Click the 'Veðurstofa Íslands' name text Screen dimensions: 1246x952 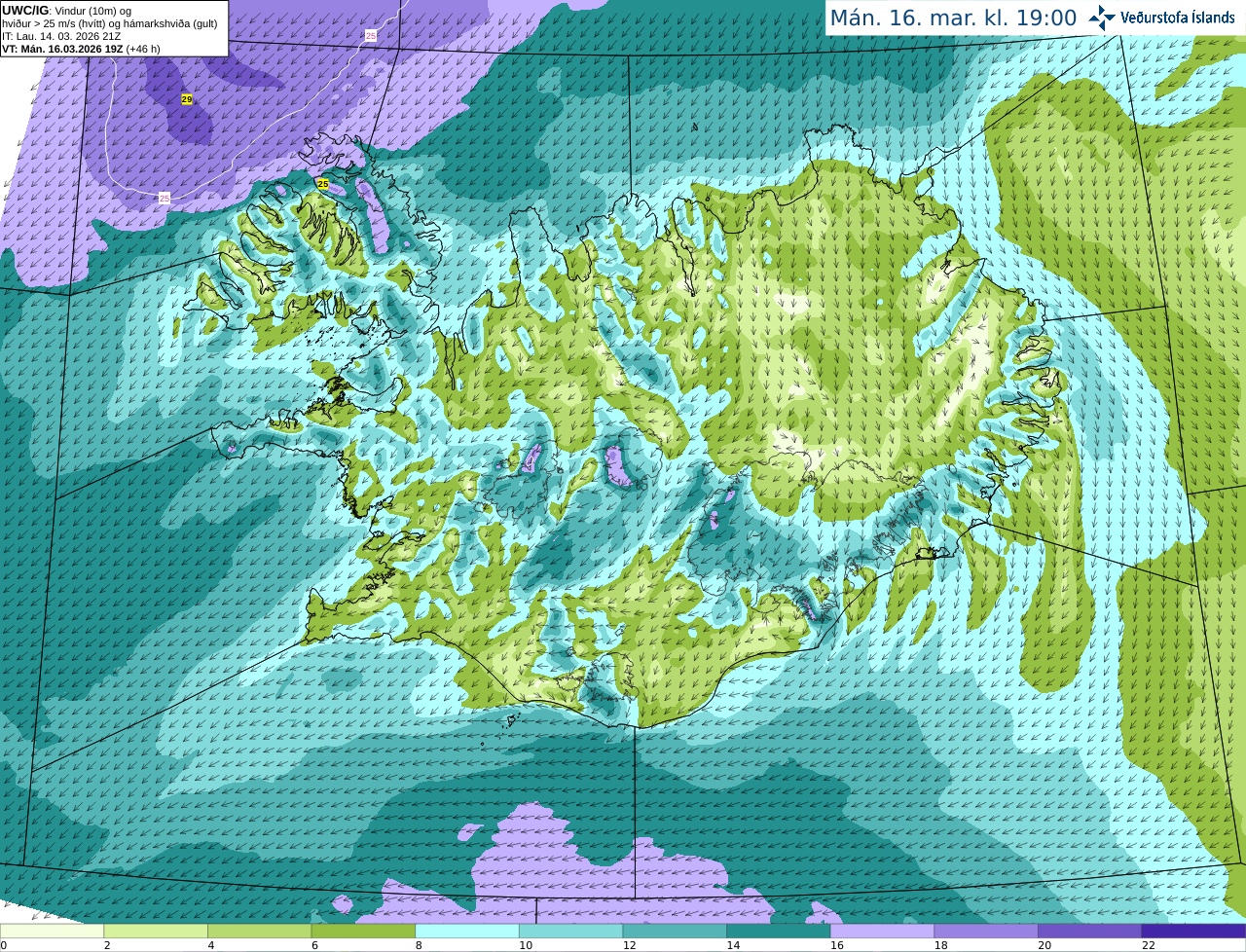point(1178,18)
